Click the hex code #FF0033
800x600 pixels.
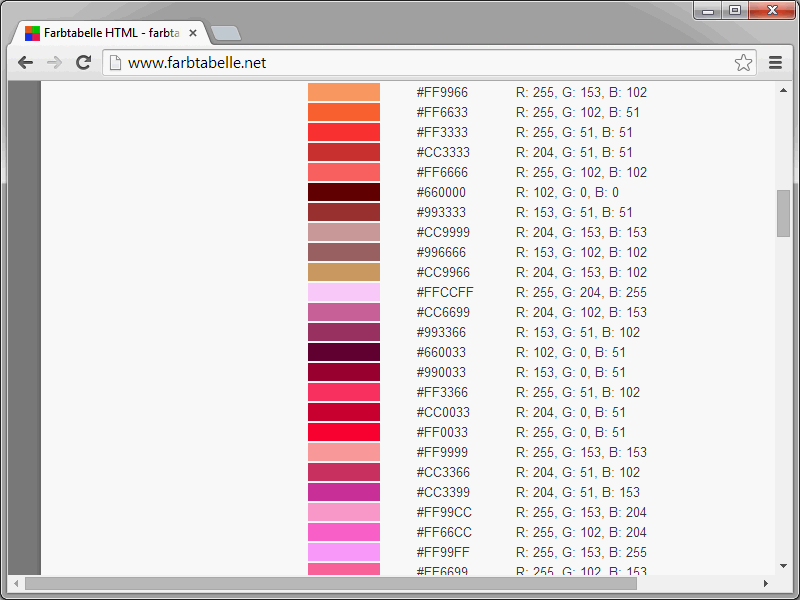(442, 432)
